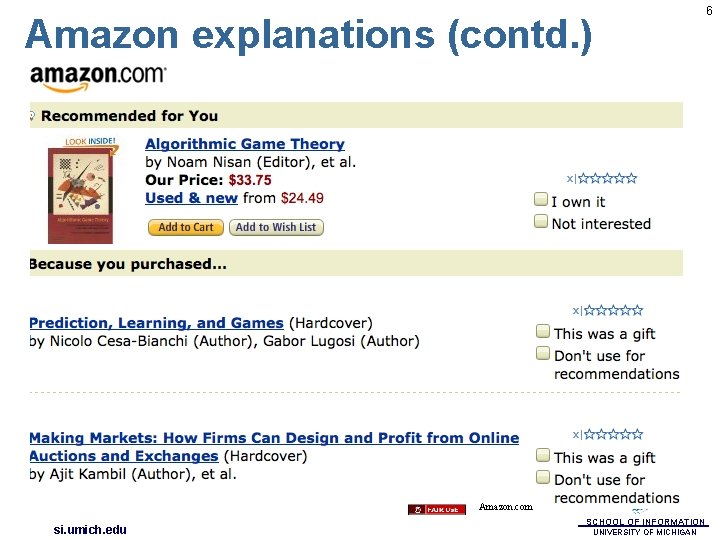Click the star rating for Prediction, Learning, and Games
This screenshot has width=720, height=540.
614,311
